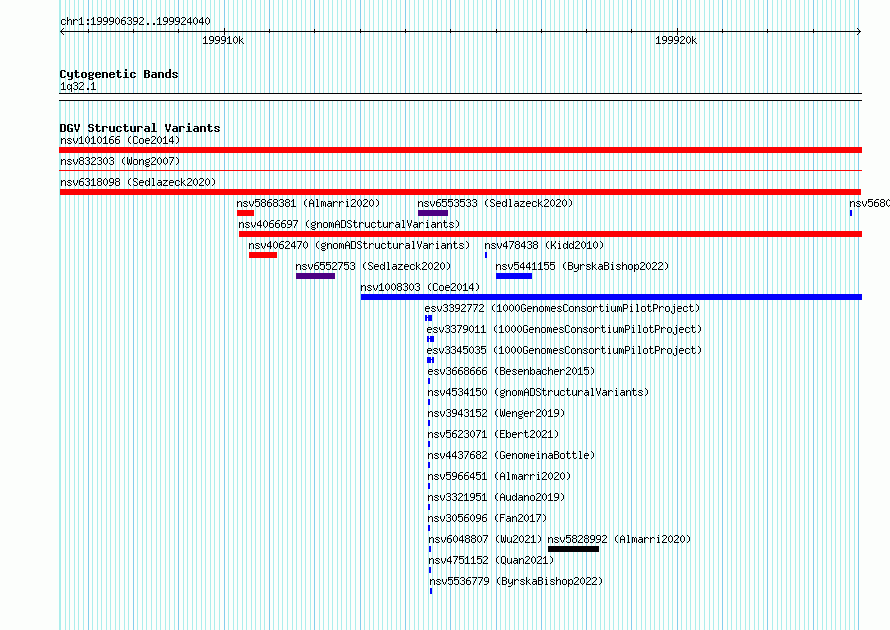Open nsv5536779 (ByrskaBishop2022) label
890x630 pixels.
click(x=516, y=581)
